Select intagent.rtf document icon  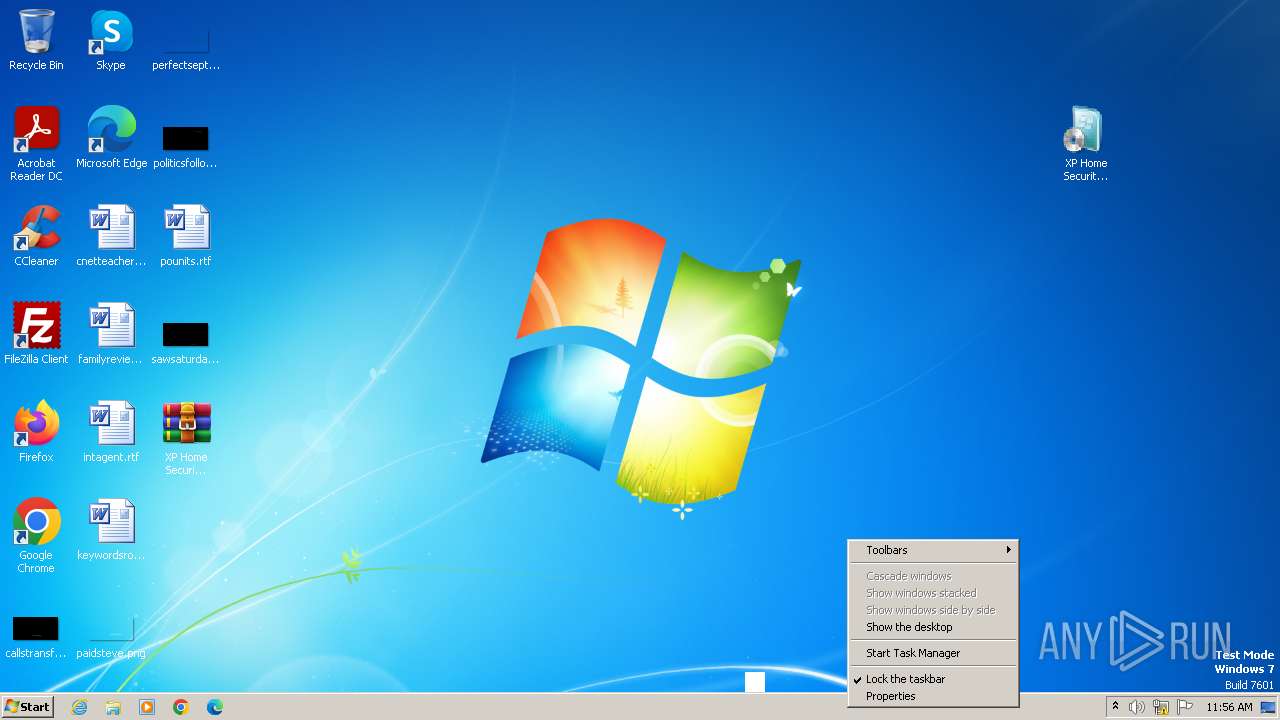tap(111, 432)
